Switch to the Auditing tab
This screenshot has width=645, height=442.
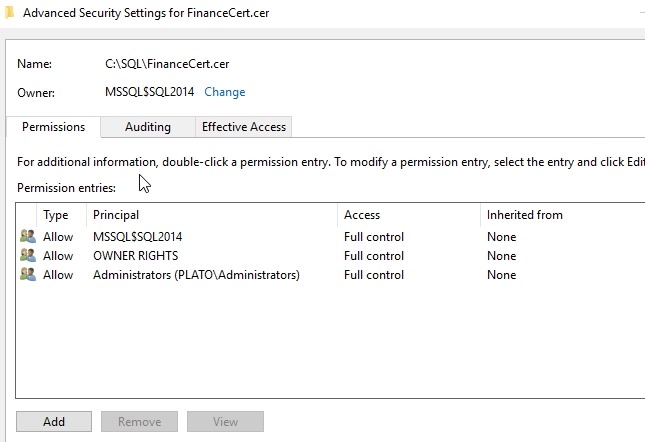coord(147,127)
